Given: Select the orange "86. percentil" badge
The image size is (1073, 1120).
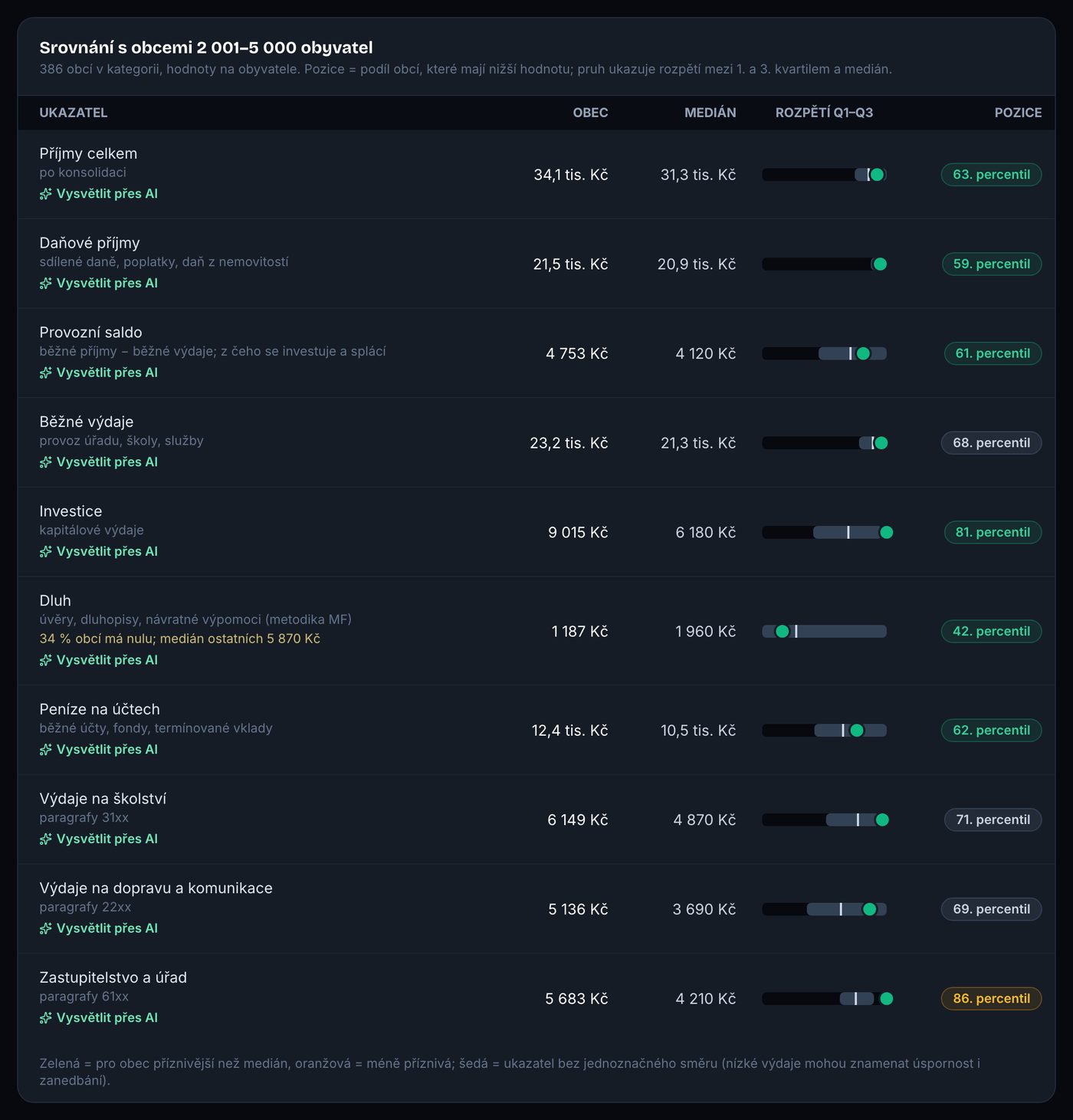Looking at the screenshot, I should pos(991,998).
